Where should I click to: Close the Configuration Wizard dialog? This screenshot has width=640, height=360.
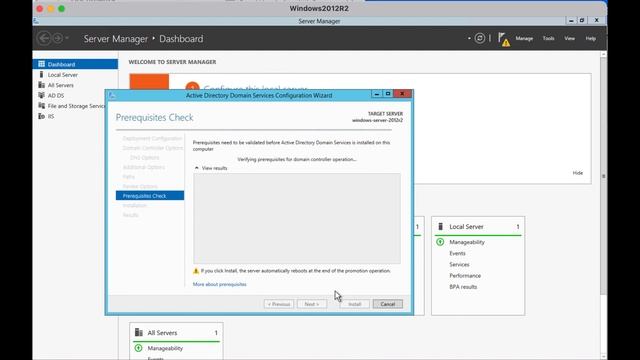point(402,94)
